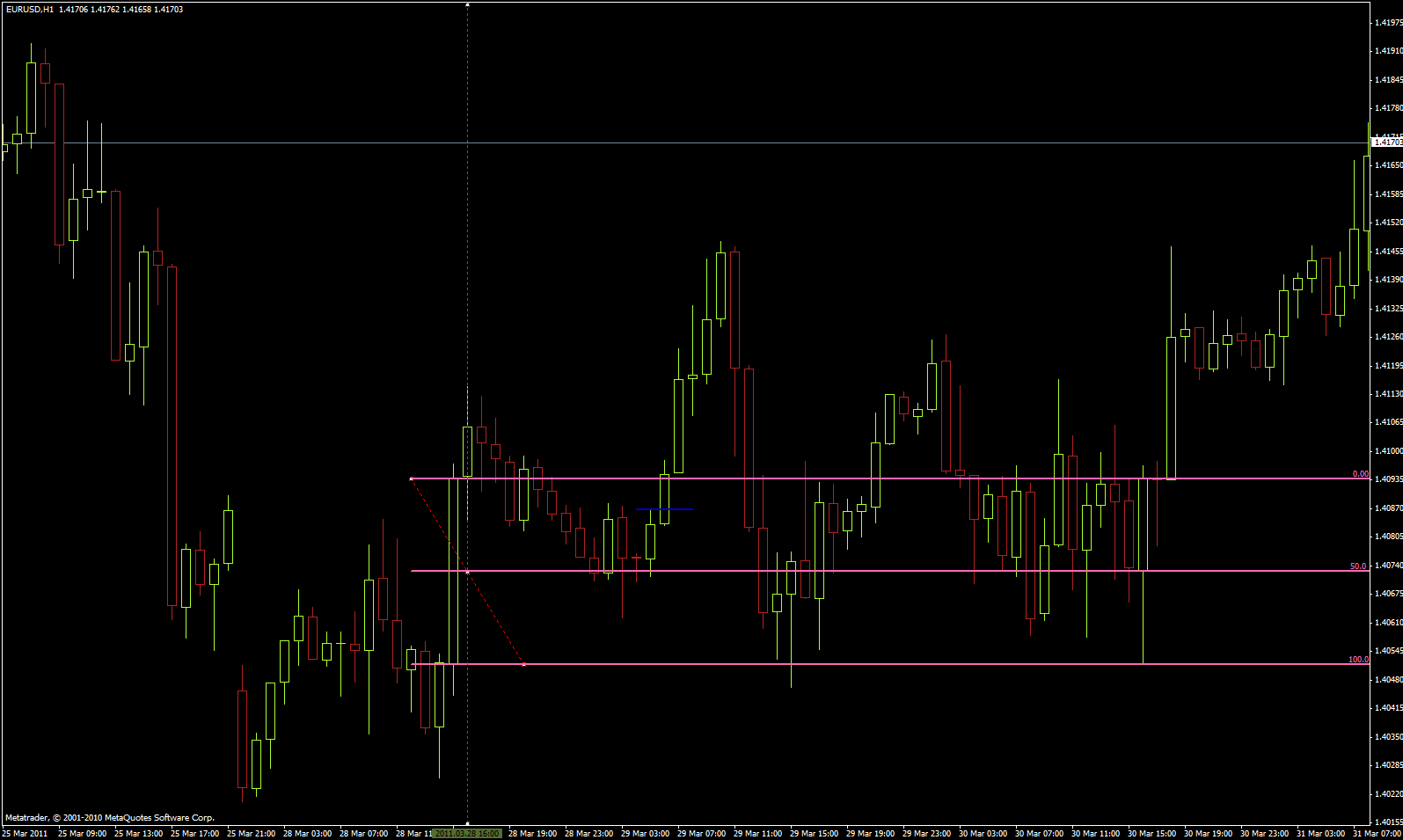The width and height of the screenshot is (1403, 840).
Task: Click the 30 Mar 11:00 time label
Action: (1095, 834)
